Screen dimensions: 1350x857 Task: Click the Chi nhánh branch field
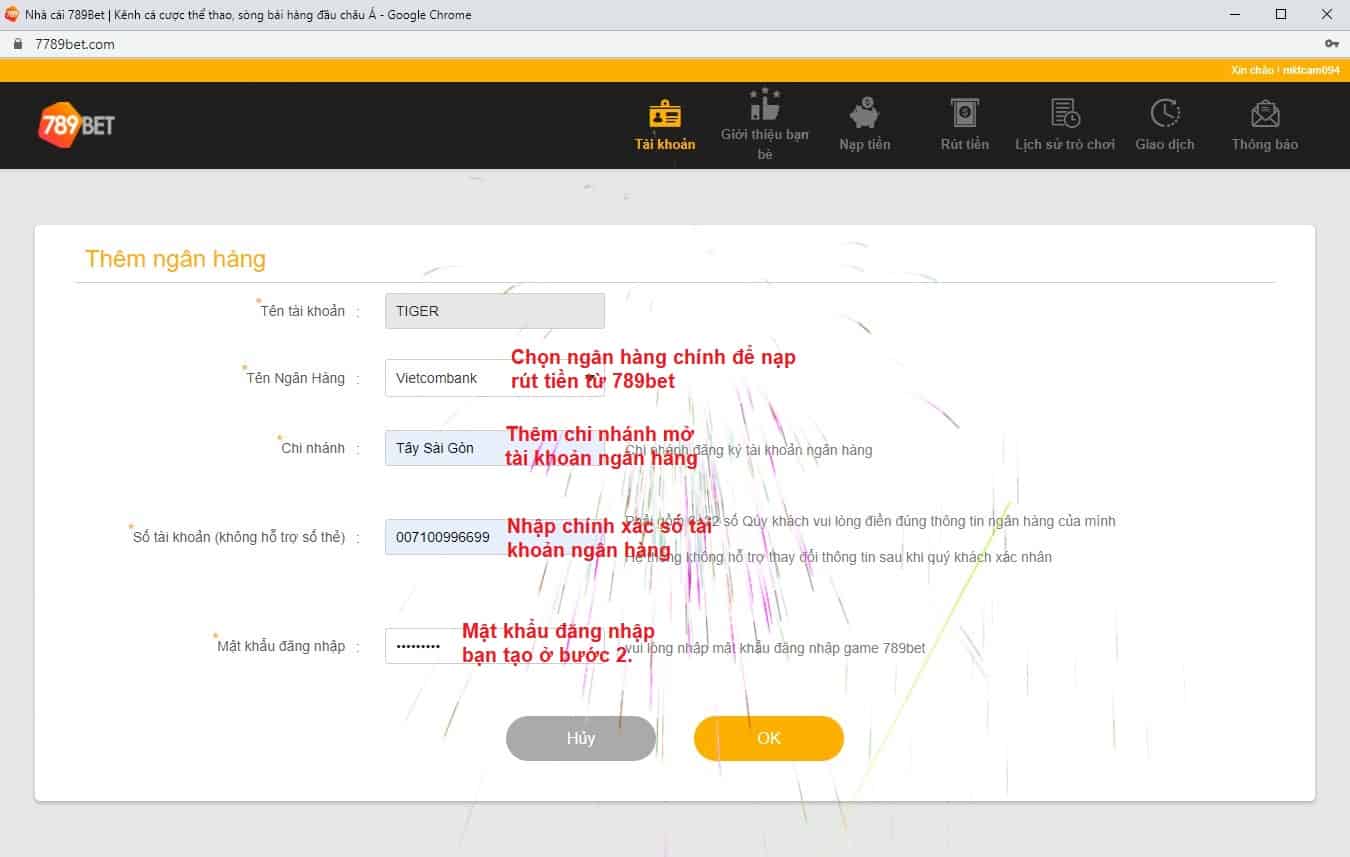point(447,448)
